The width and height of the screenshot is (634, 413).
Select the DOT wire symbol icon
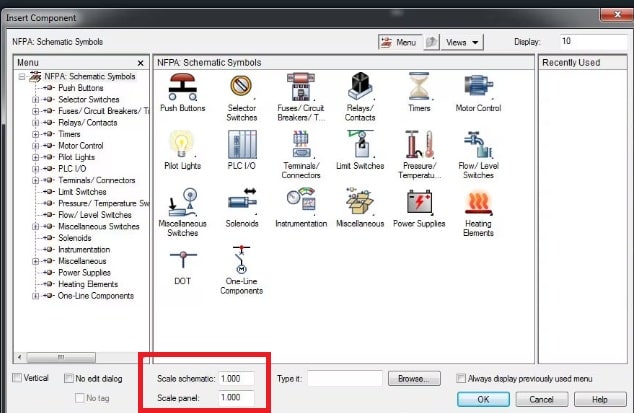tap(183, 258)
